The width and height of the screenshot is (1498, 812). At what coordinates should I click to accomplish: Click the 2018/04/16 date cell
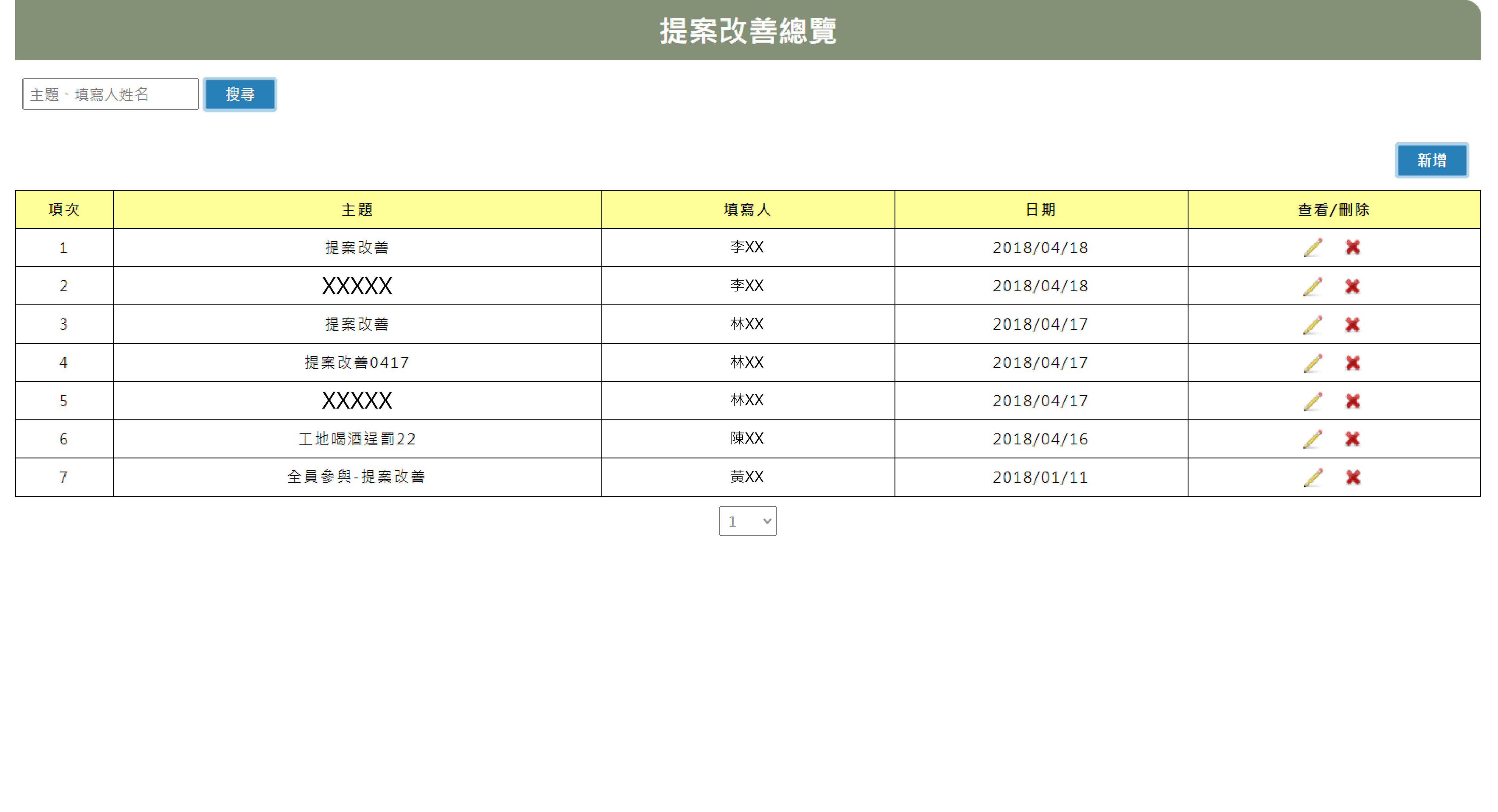[1041, 439]
